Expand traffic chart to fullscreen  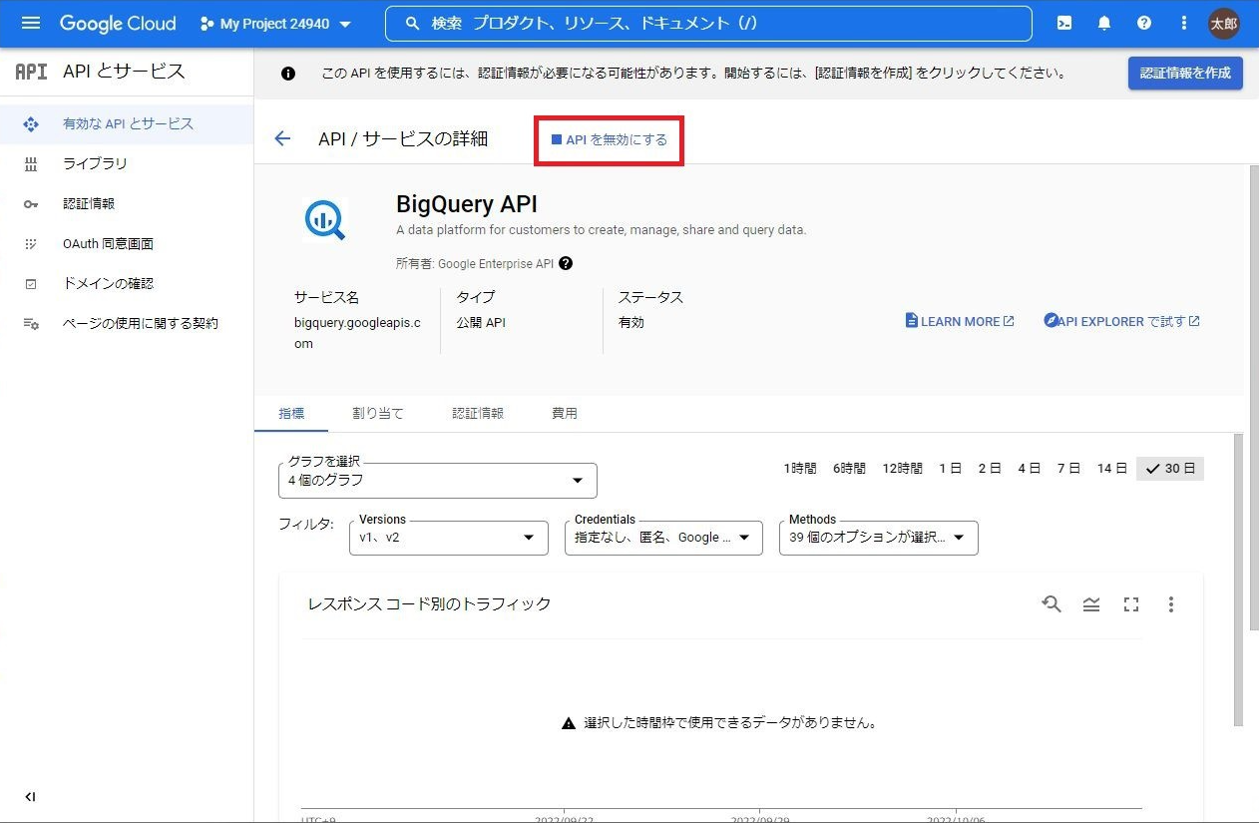[1131, 604]
